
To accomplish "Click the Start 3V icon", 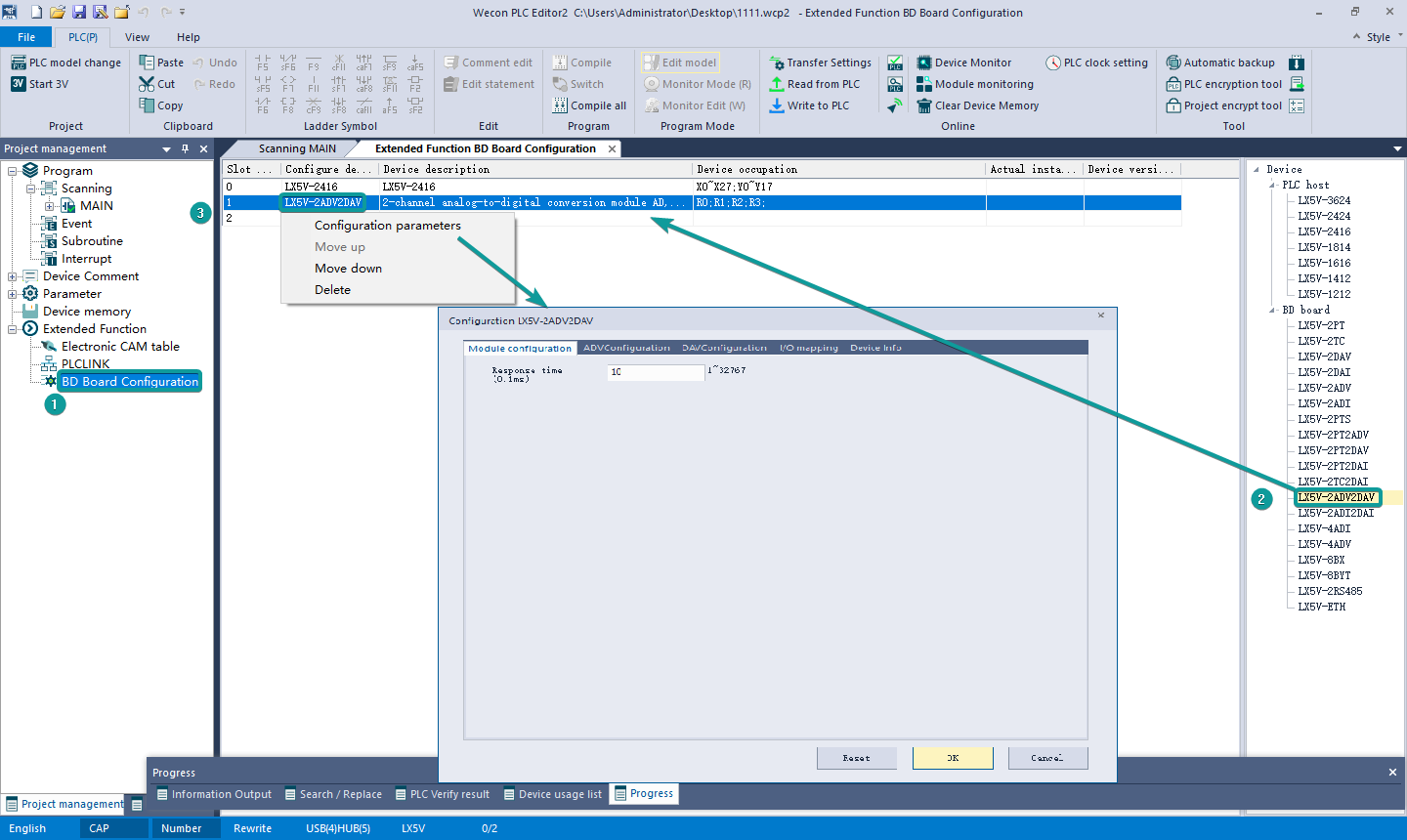I will (x=19, y=84).
